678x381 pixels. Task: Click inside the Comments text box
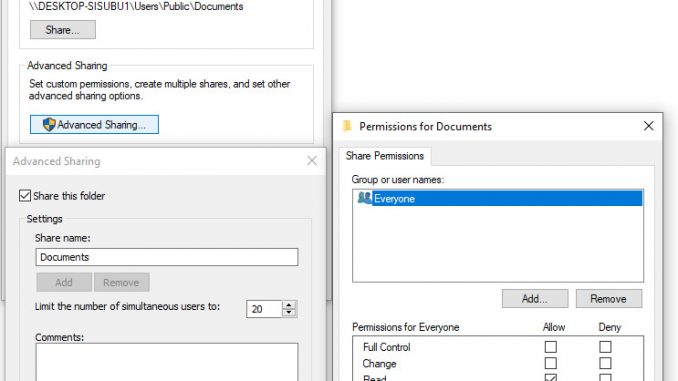point(167,362)
